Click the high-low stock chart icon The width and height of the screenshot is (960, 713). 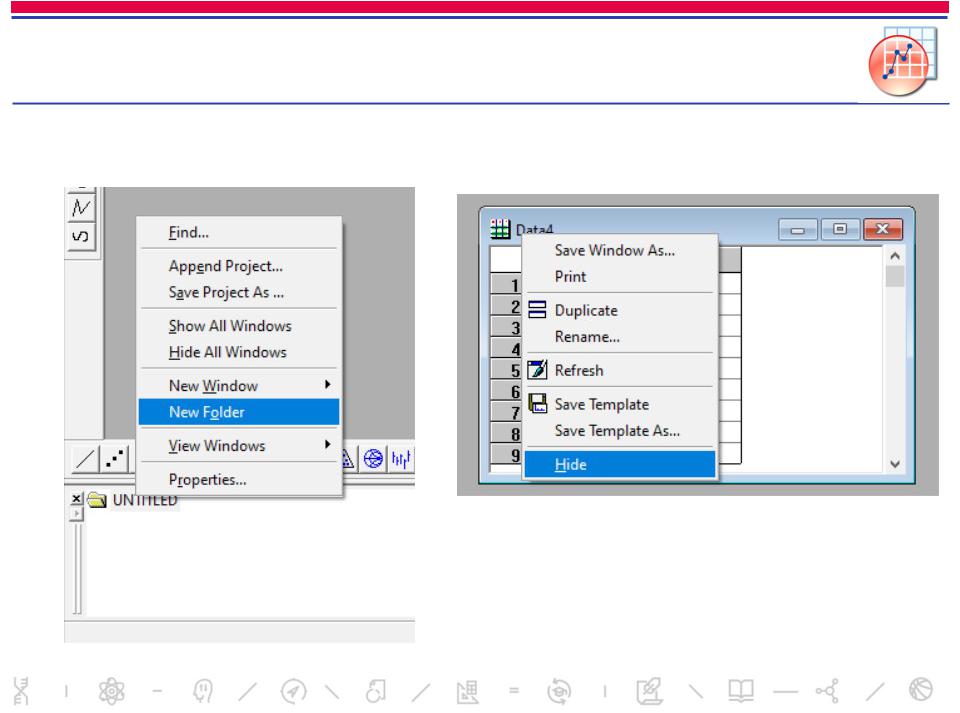pos(401,458)
